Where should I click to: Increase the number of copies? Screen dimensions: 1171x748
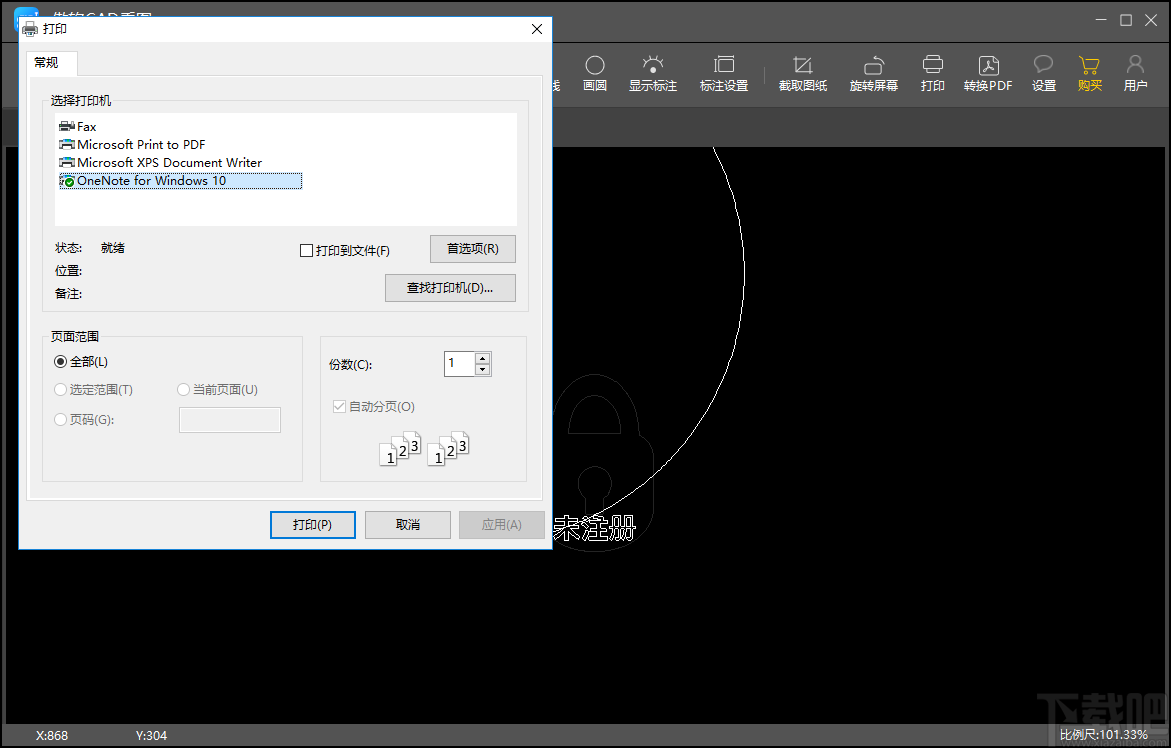[482, 358]
